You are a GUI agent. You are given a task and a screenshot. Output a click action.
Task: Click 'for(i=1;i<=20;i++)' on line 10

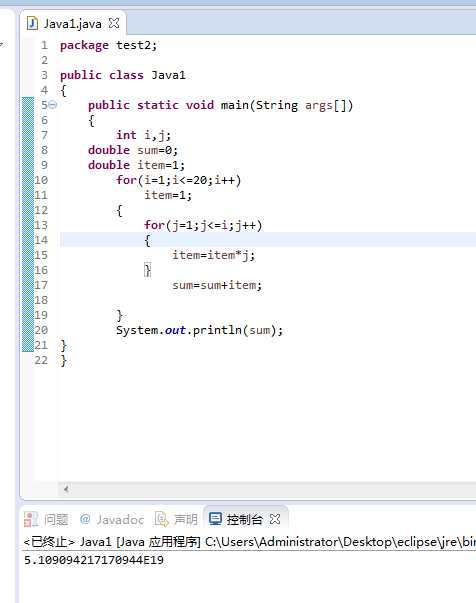179,180
